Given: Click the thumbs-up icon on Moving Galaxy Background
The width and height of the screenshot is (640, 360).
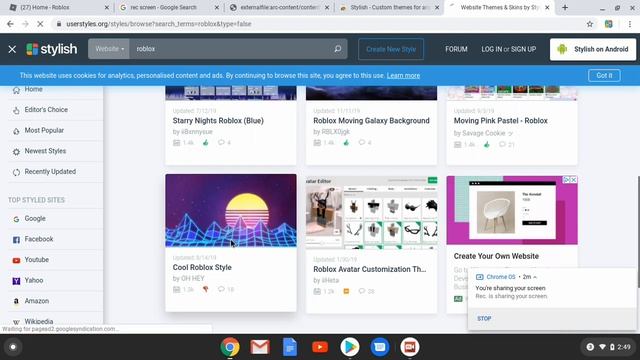Looking at the screenshot, I should tap(346, 142).
